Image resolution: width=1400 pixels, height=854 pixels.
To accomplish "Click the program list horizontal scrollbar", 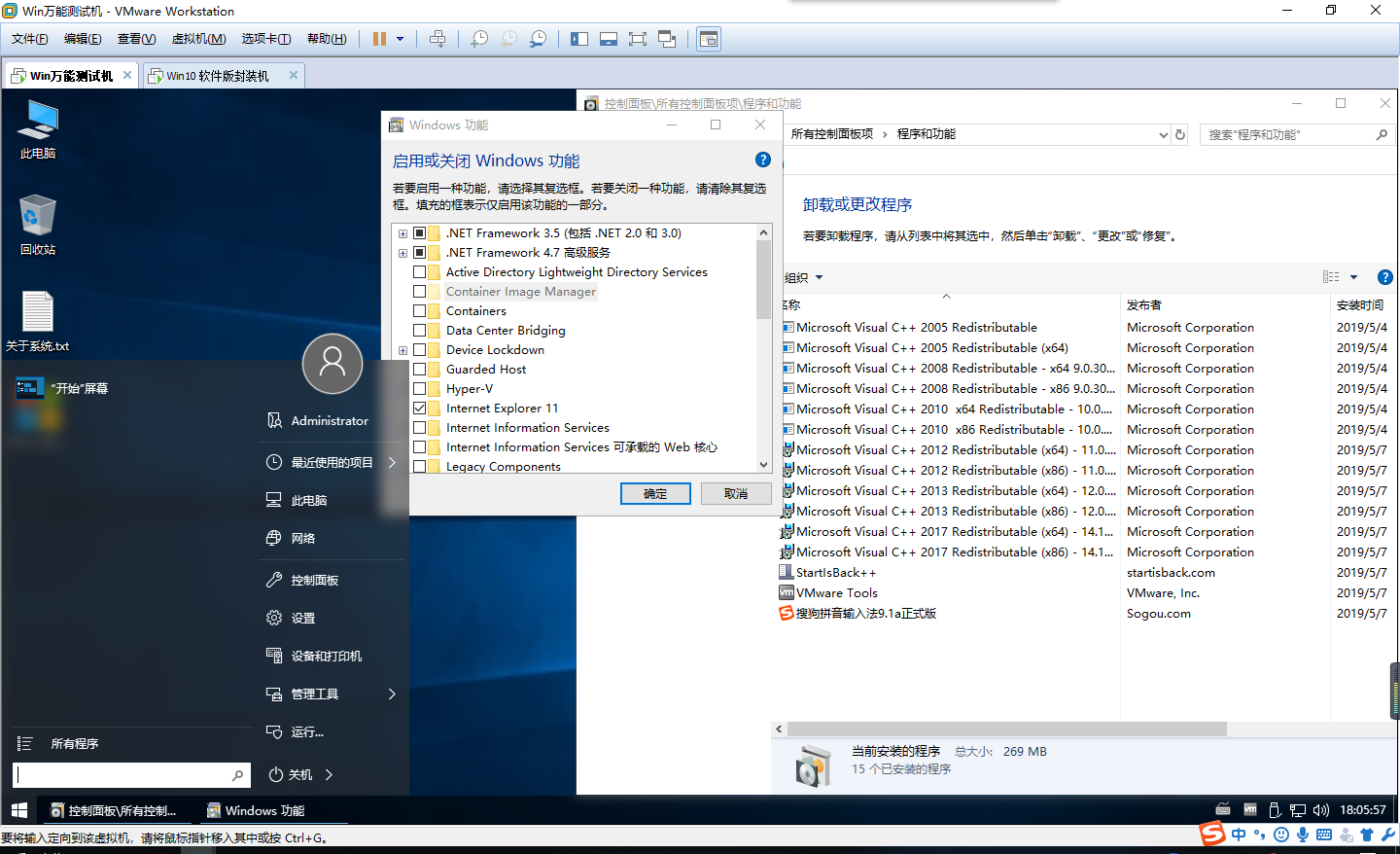I will (1007, 729).
